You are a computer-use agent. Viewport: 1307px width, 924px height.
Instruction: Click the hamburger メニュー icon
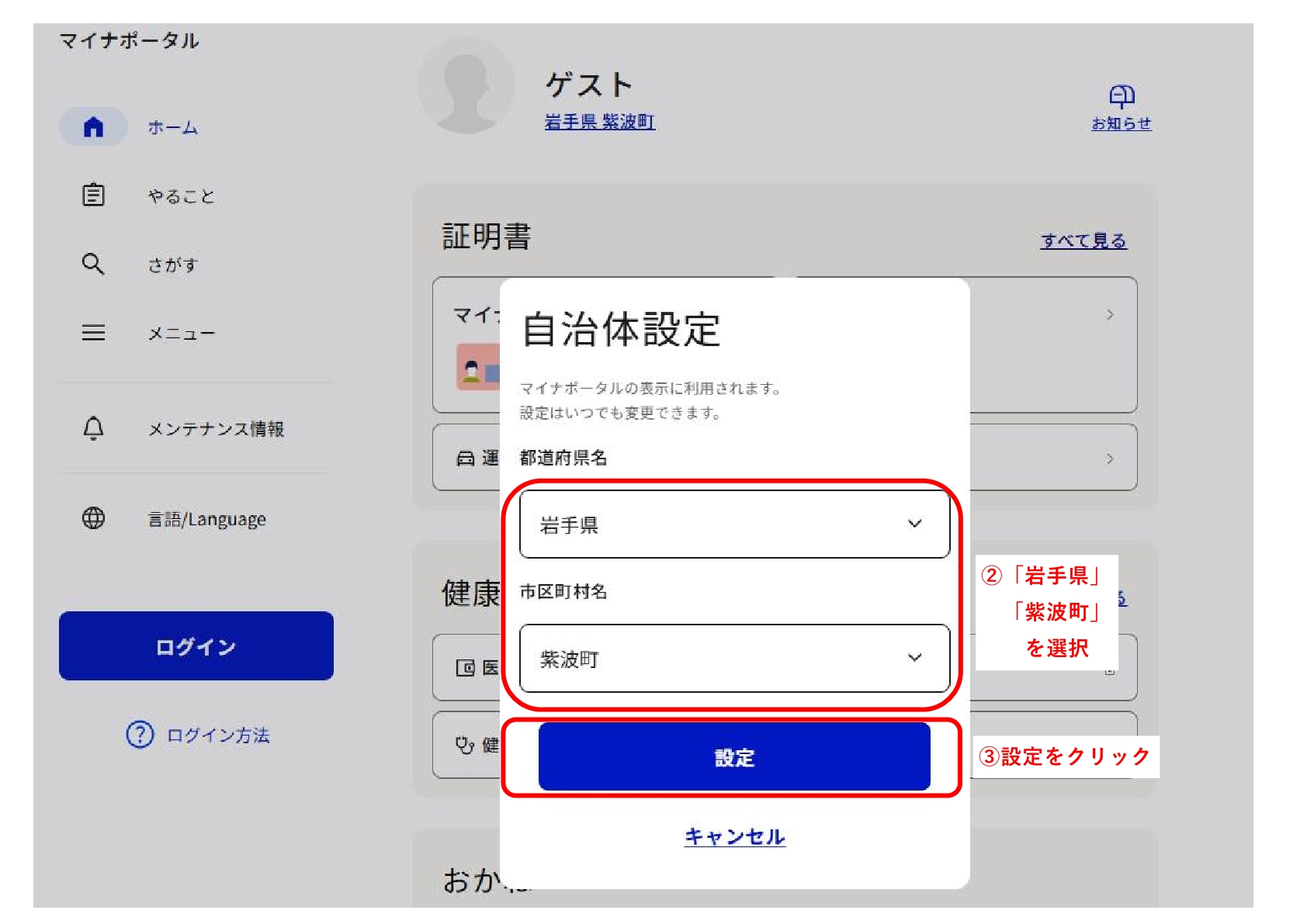(93, 333)
